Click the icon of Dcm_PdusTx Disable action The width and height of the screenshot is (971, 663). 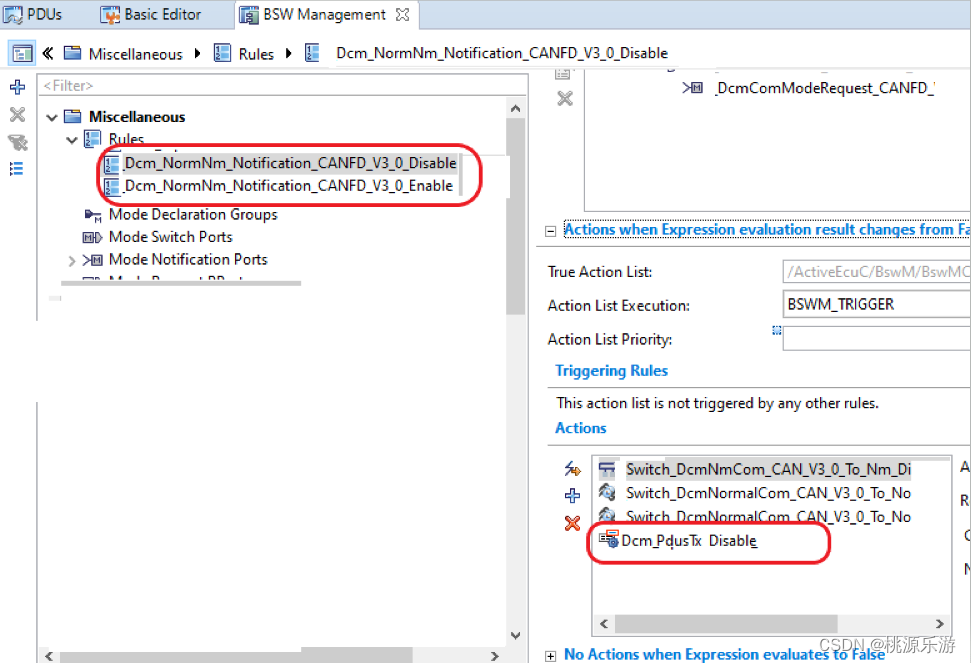pos(609,539)
